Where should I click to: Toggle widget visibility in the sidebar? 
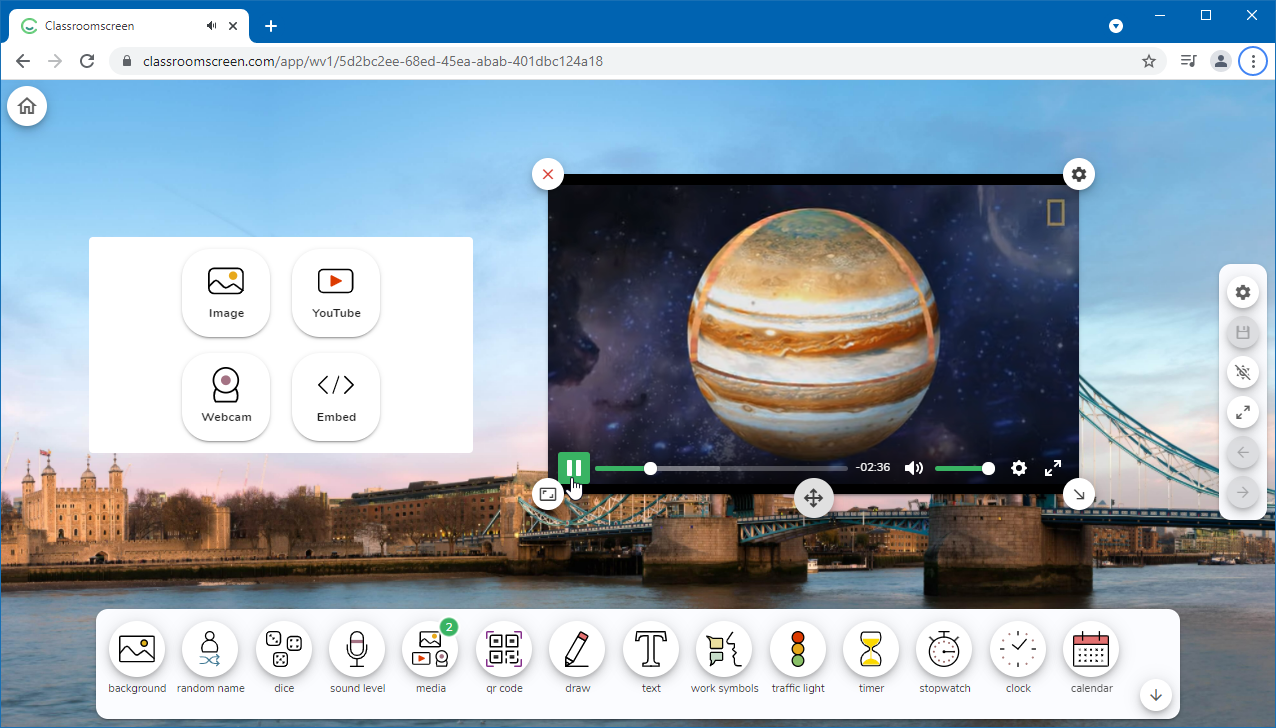1242,372
